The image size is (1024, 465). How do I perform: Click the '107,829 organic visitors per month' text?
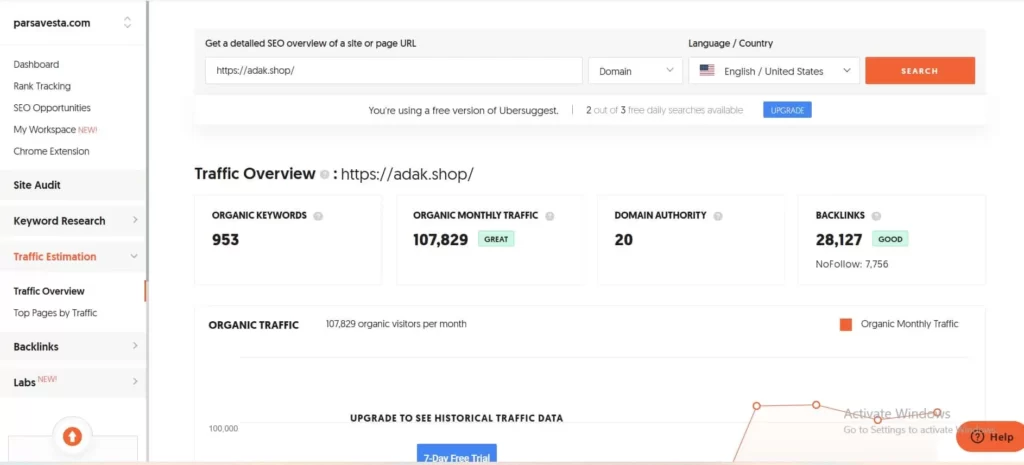coord(396,324)
